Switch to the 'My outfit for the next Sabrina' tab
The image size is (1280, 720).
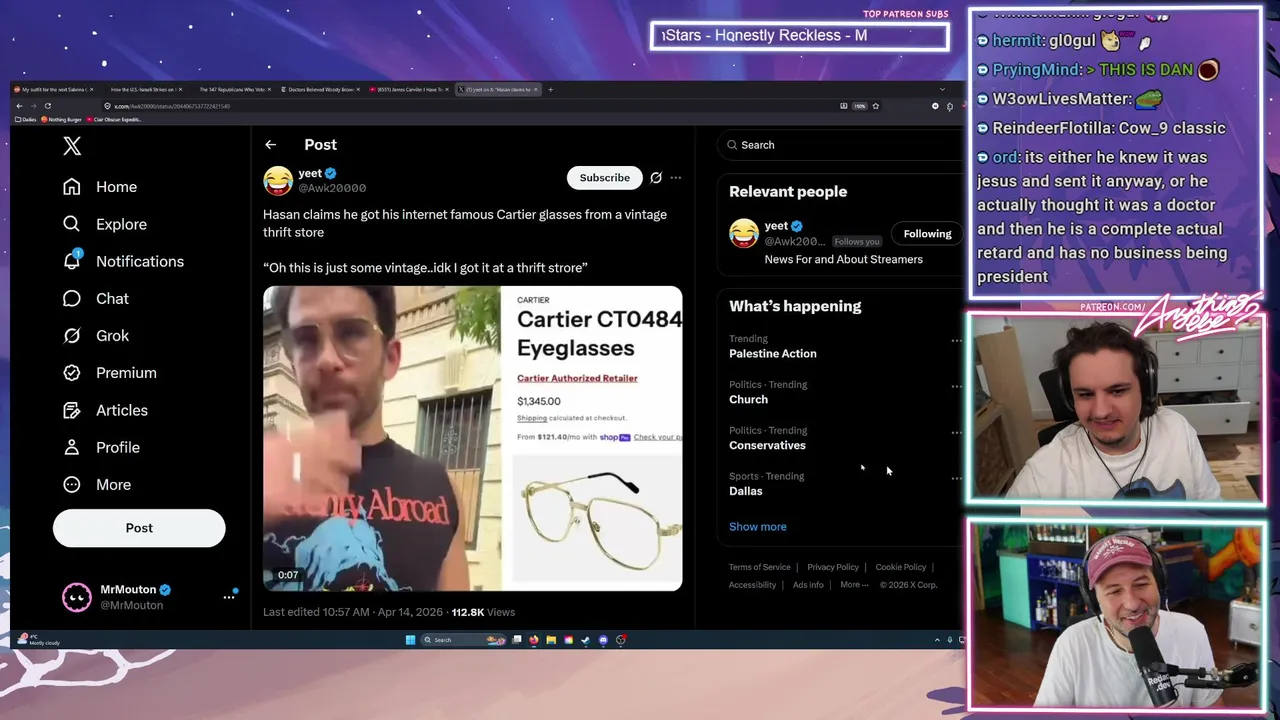pos(54,89)
